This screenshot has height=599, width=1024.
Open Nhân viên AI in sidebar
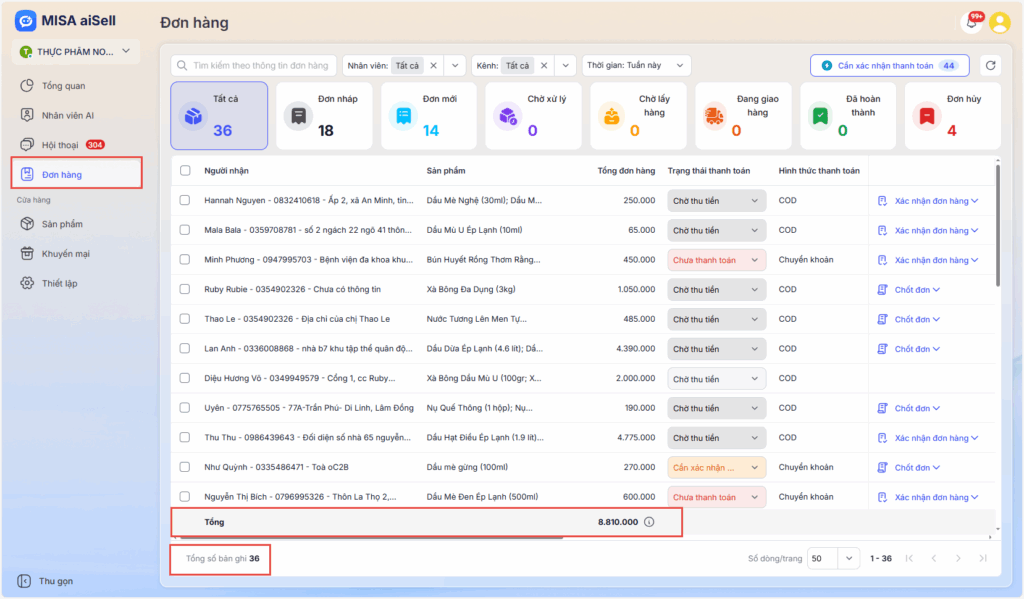pos(67,115)
